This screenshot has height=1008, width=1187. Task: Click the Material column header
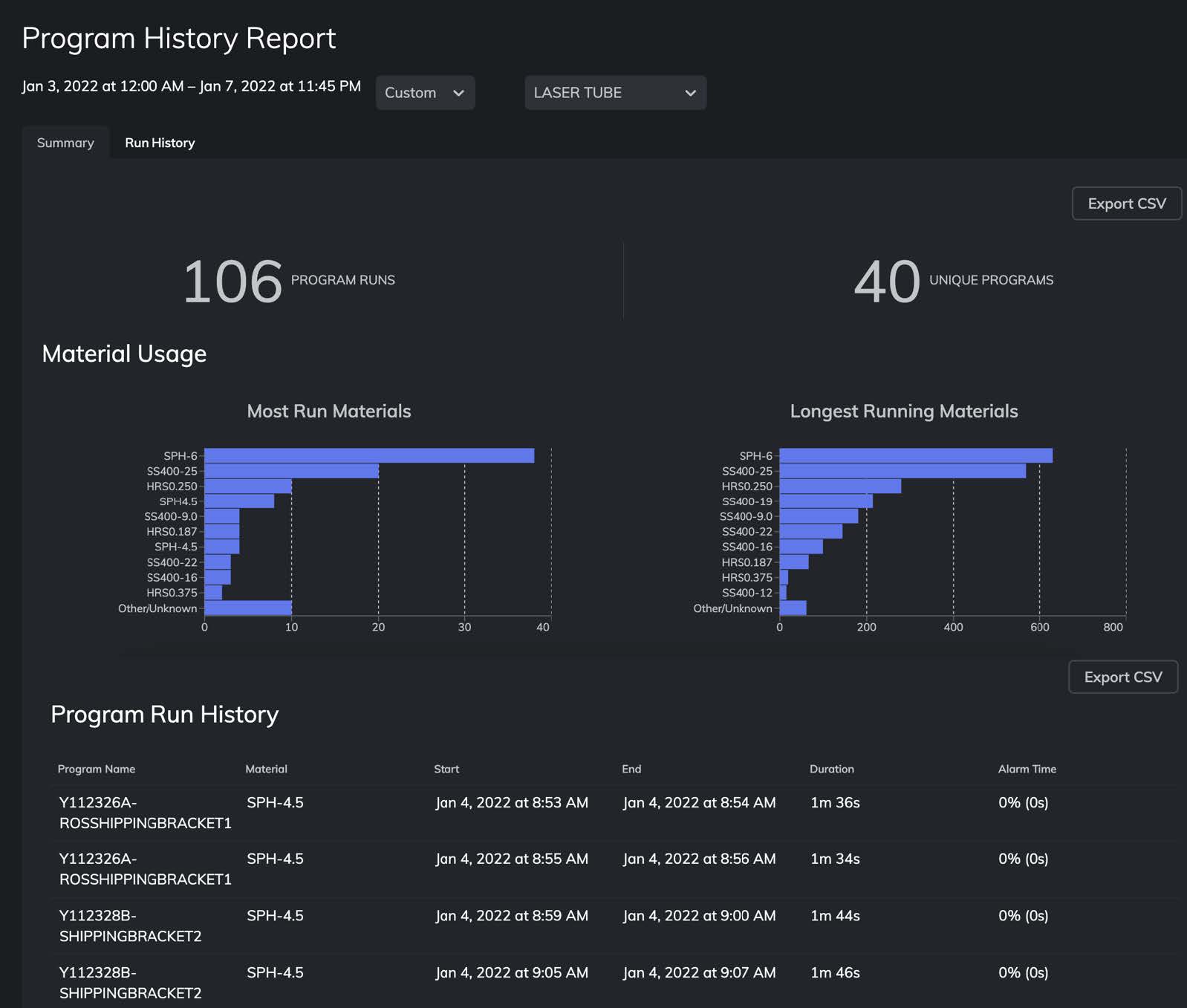tap(266, 769)
